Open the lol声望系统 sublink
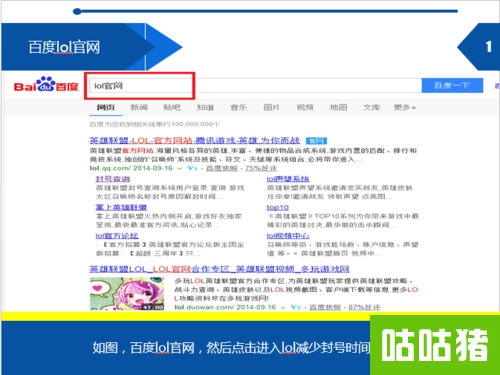The image size is (500, 375). tap(288, 179)
